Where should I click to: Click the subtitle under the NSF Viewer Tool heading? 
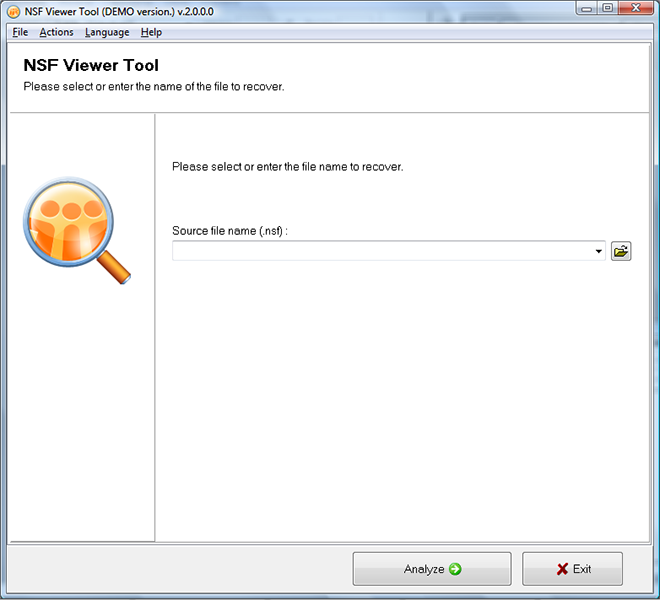tap(154, 86)
